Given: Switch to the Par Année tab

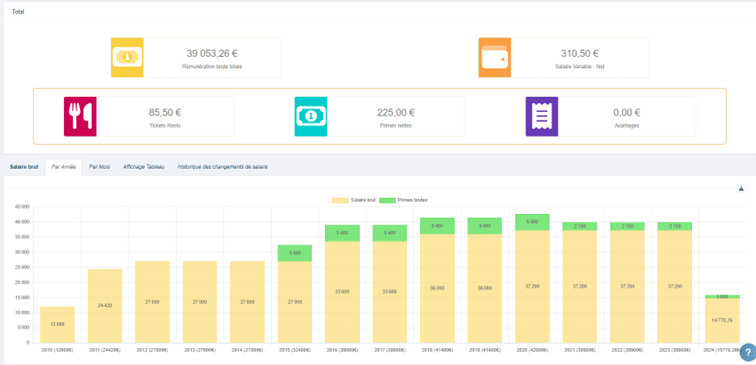Looking at the screenshot, I should [64, 167].
